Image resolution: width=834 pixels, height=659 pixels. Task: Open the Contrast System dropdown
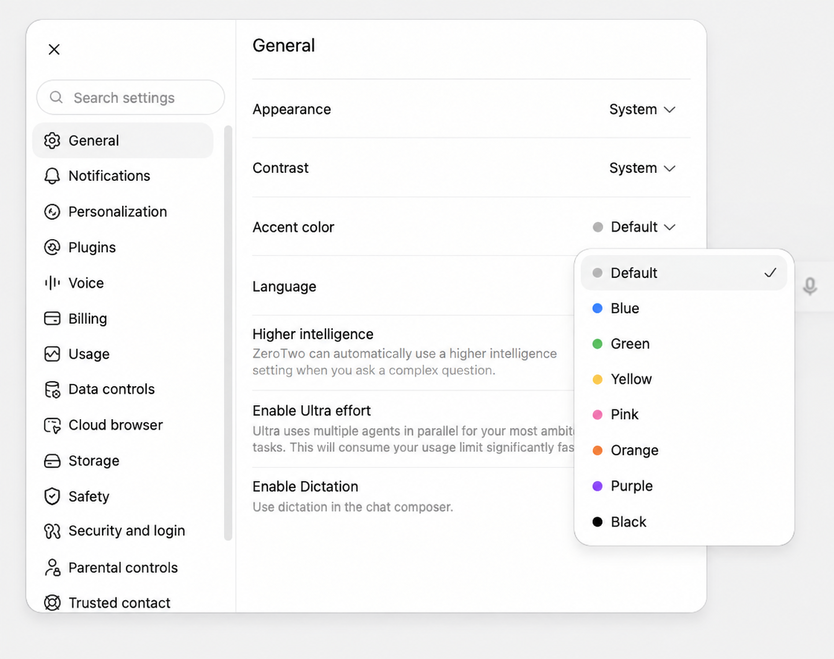(642, 168)
